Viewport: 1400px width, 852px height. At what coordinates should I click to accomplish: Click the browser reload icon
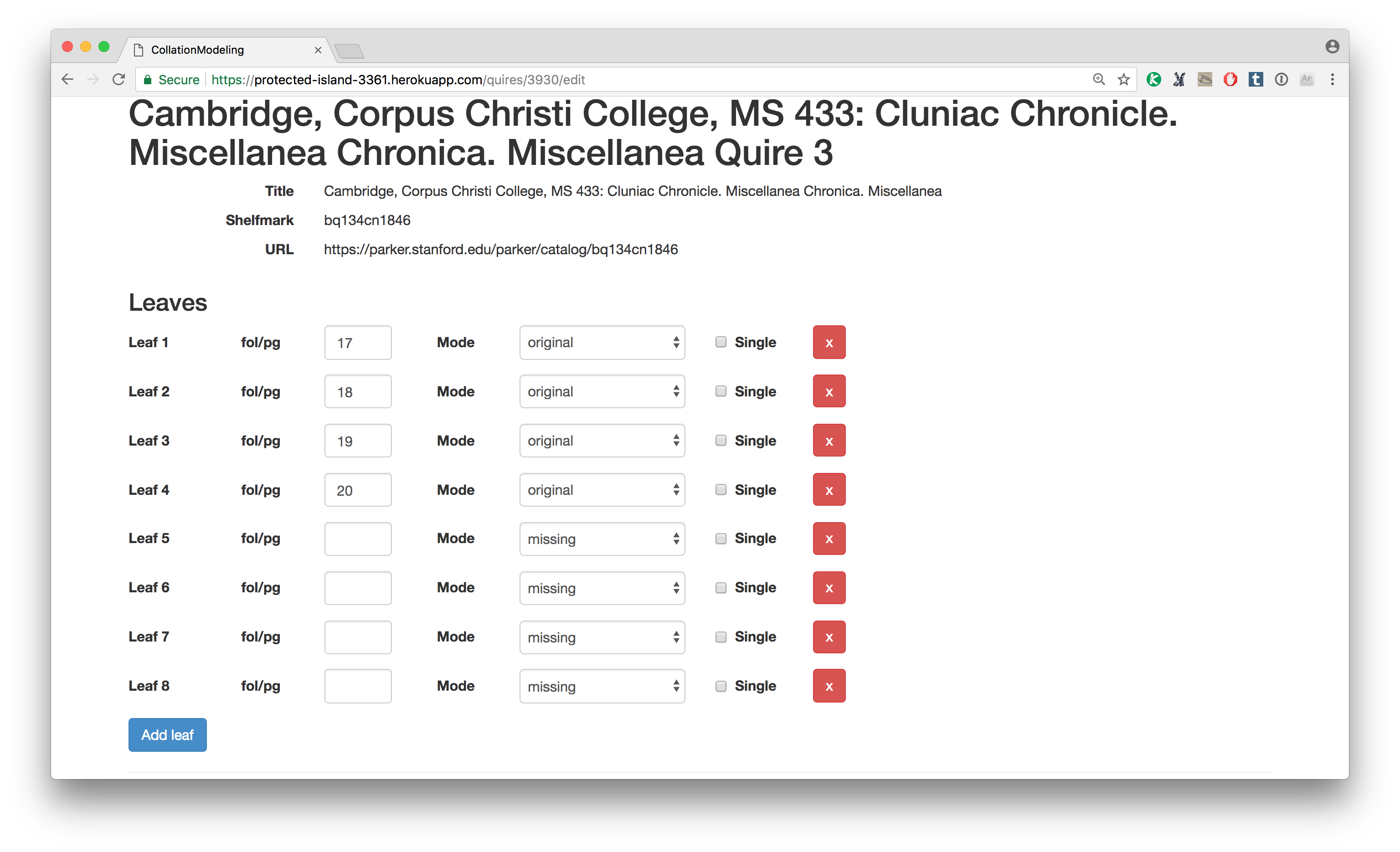tap(119, 80)
